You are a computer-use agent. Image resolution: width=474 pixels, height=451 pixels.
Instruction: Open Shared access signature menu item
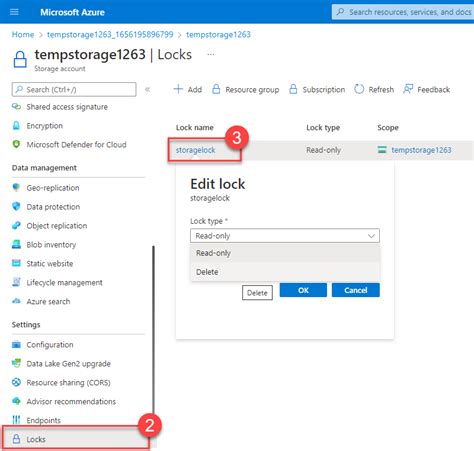(67, 107)
